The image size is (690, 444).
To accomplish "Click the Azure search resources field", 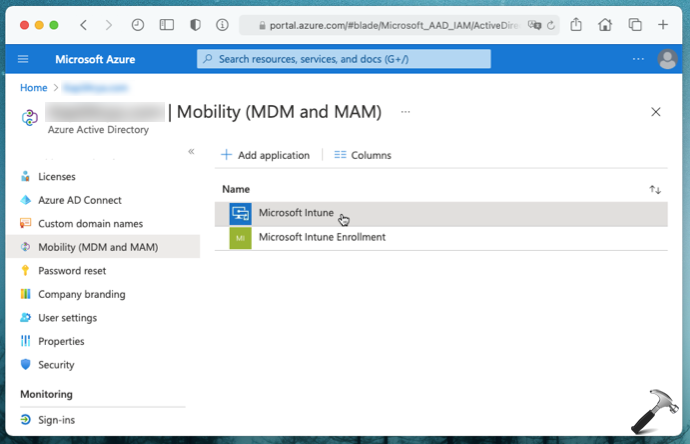I will click(x=344, y=60).
